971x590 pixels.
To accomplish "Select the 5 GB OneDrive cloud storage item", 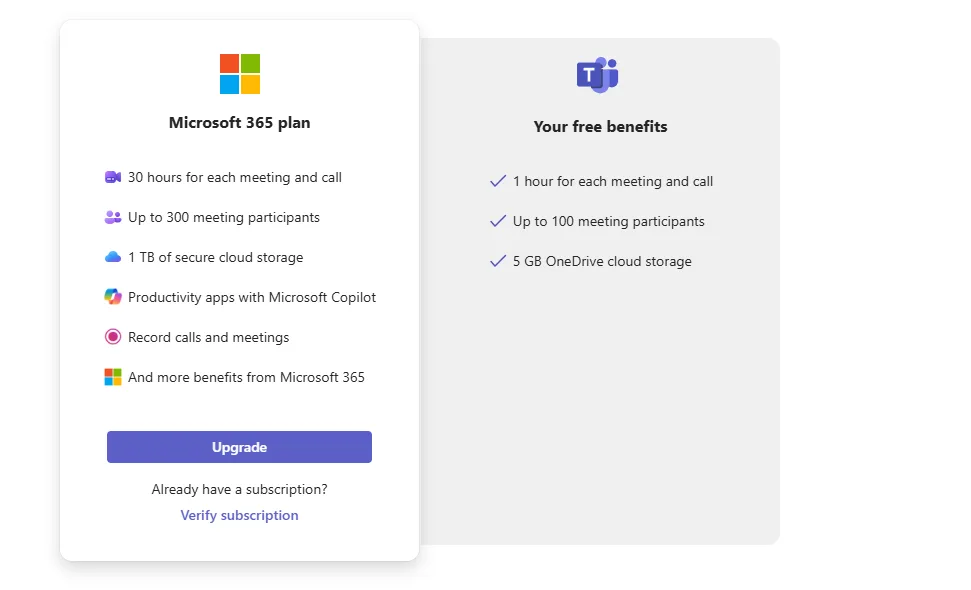I will 601,261.
